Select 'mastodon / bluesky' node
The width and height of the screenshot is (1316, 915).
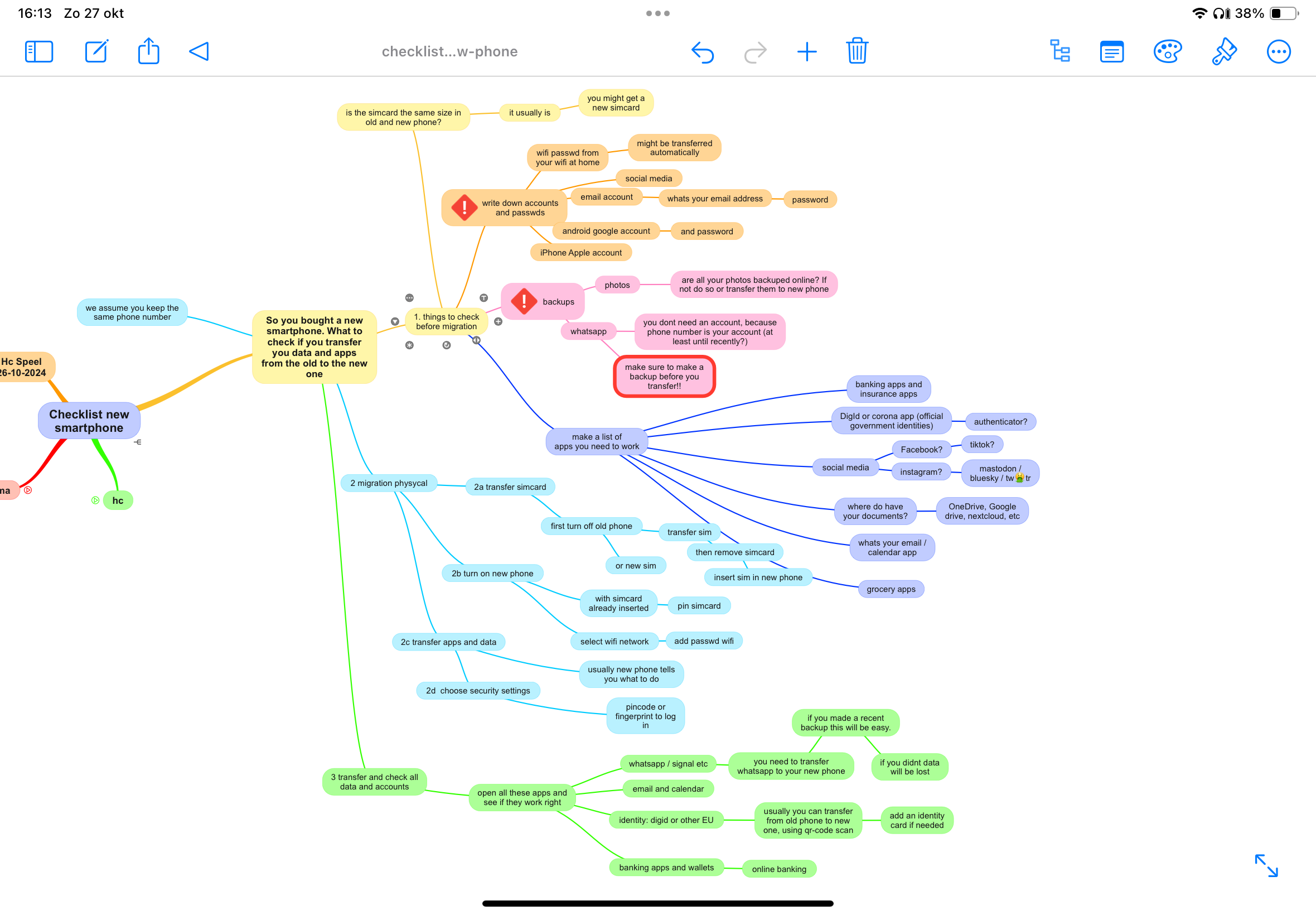coord(1000,473)
